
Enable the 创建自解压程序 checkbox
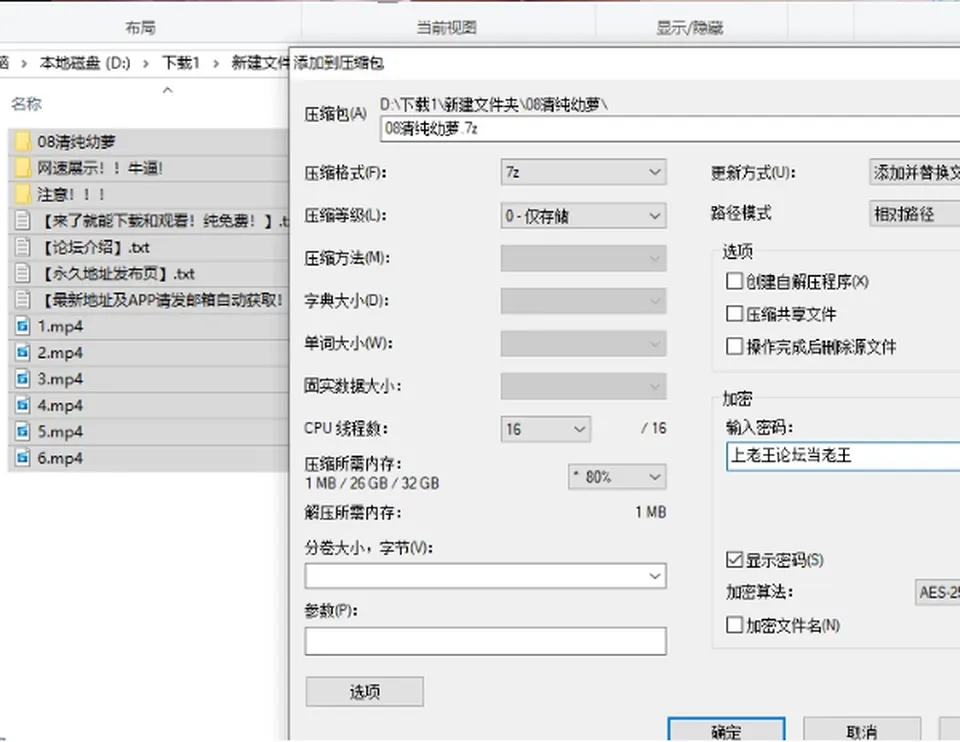click(734, 281)
